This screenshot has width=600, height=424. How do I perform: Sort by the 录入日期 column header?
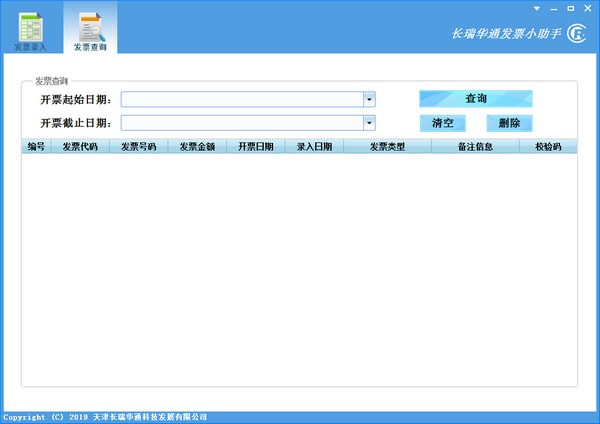coord(315,147)
